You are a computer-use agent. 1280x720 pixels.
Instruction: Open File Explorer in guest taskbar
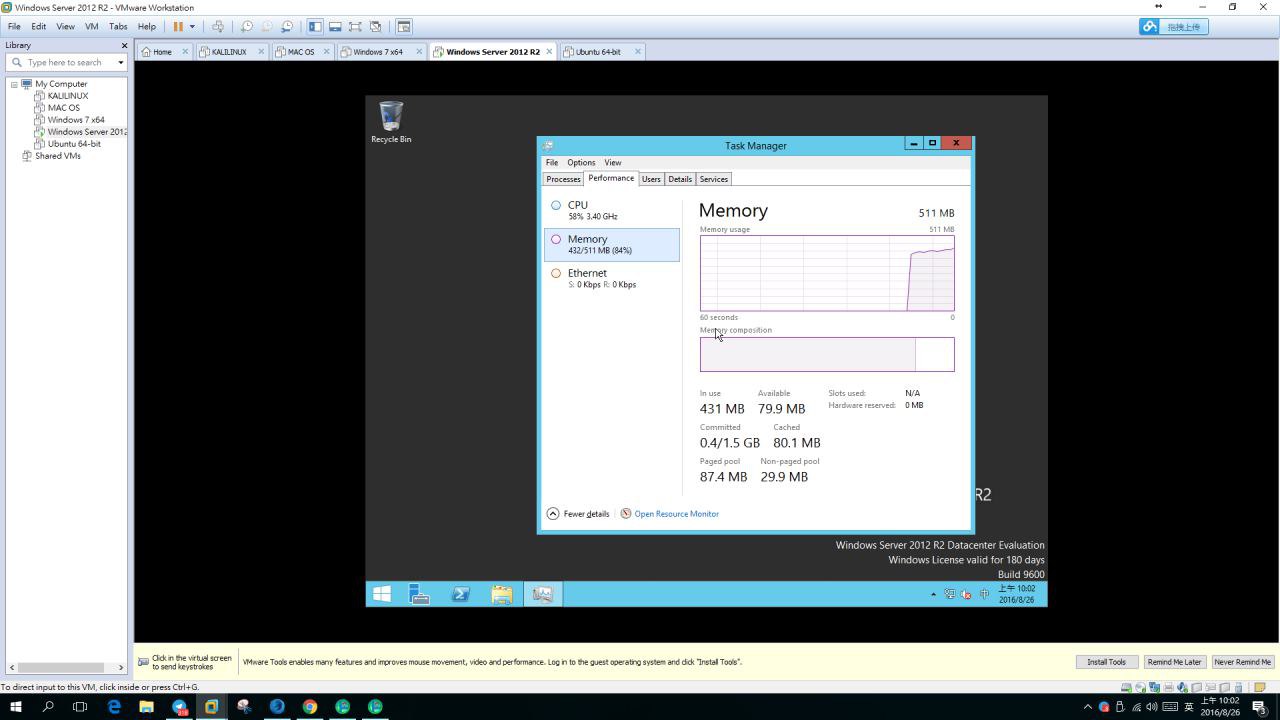click(x=502, y=594)
